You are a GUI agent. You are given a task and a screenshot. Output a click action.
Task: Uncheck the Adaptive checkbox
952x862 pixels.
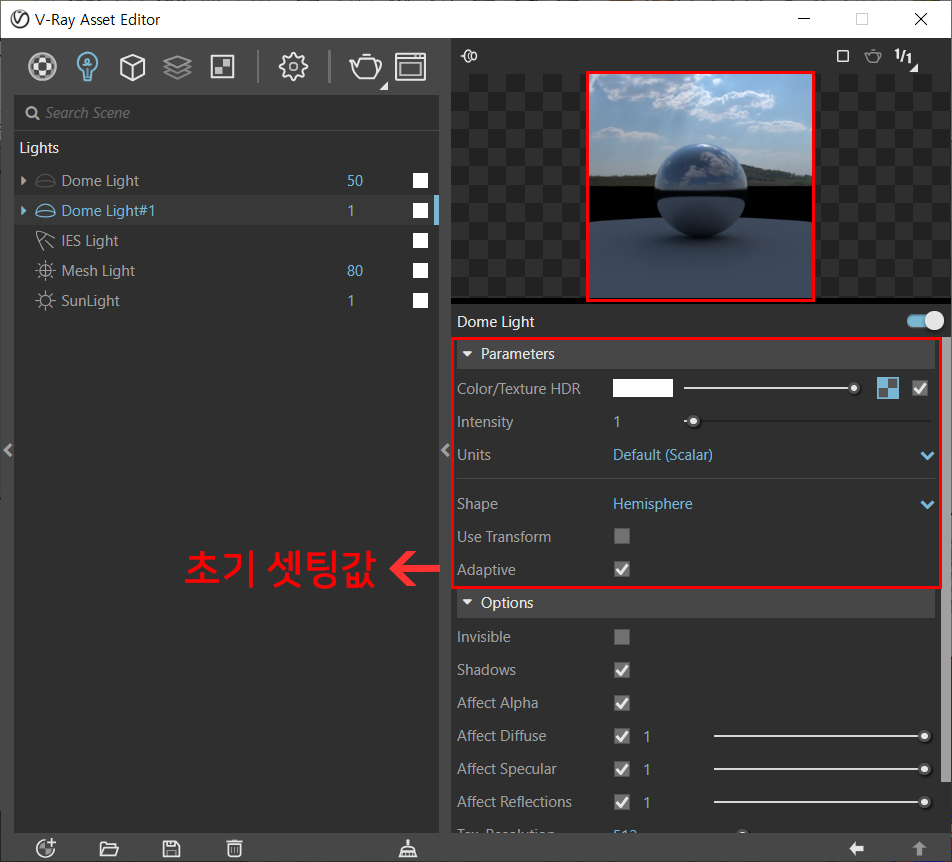point(622,569)
